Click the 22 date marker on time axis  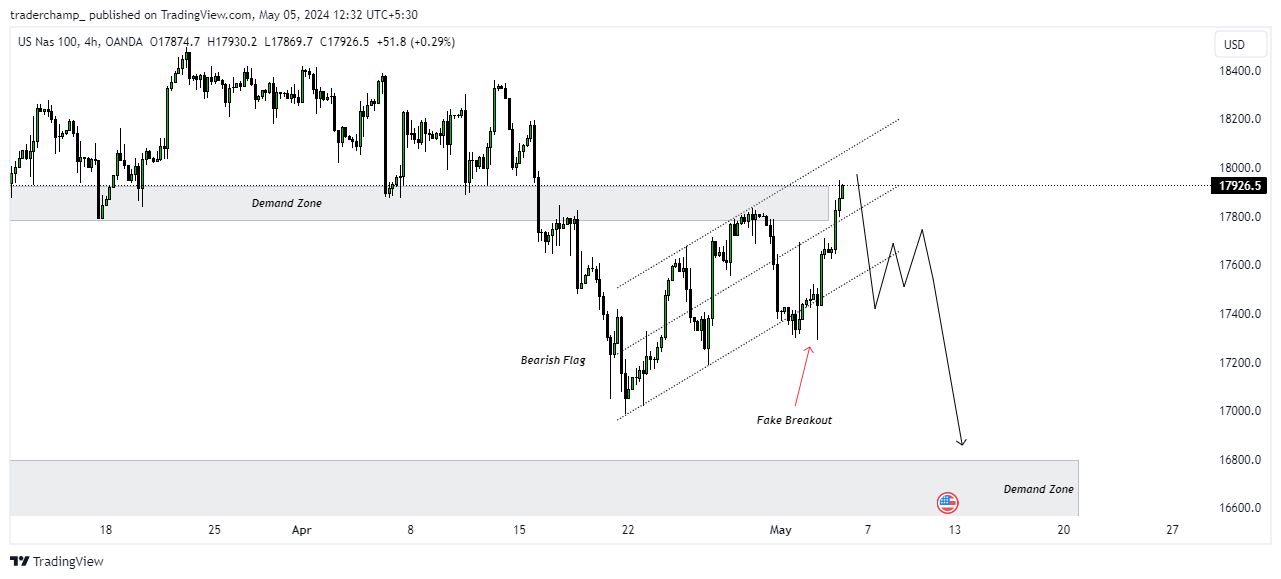pos(627,530)
